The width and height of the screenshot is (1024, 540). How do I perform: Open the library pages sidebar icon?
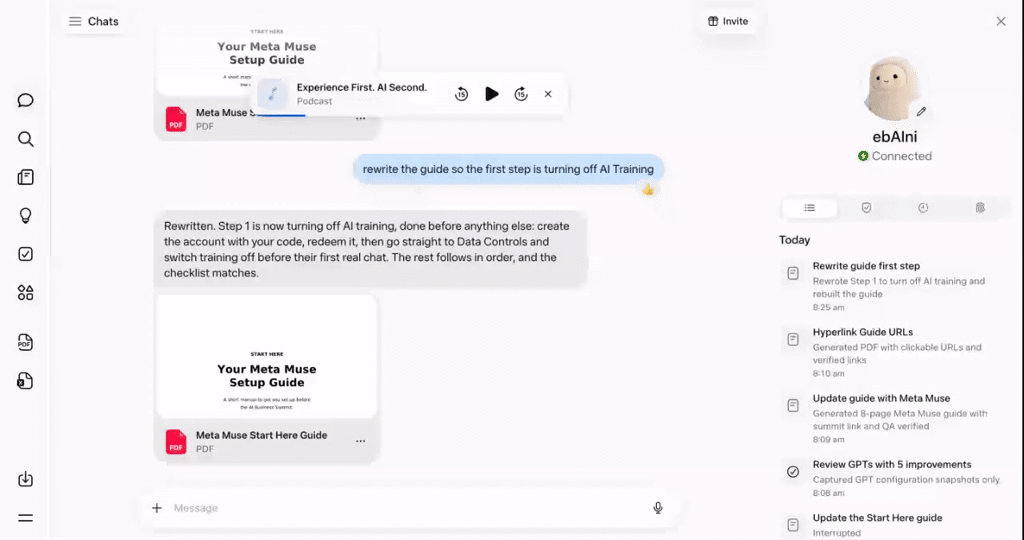[x=25, y=177]
